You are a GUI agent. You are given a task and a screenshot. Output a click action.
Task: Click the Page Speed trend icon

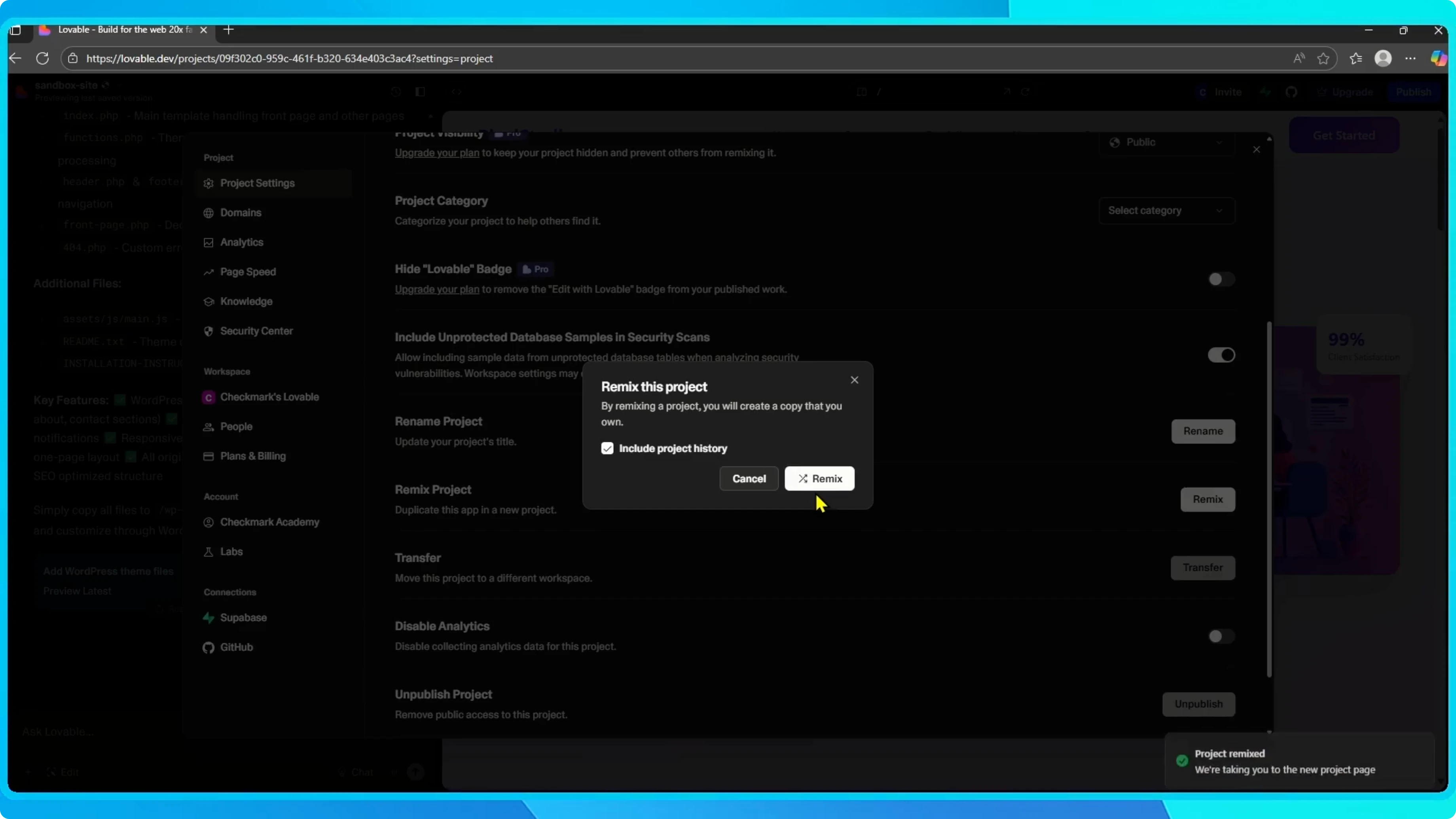click(209, 272)
